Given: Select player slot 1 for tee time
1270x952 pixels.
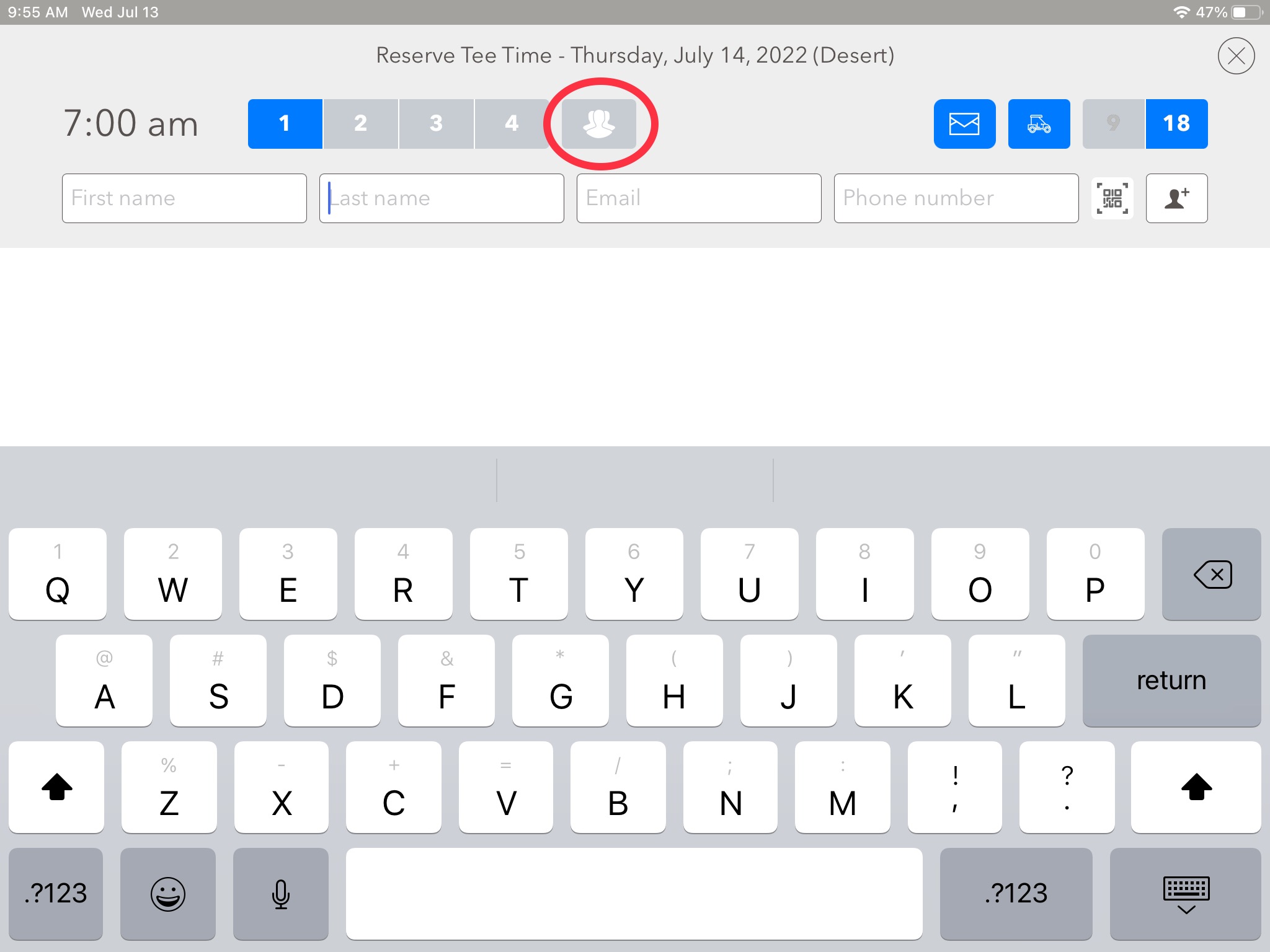Looking at the screenshot, I should tap(285, 123).
